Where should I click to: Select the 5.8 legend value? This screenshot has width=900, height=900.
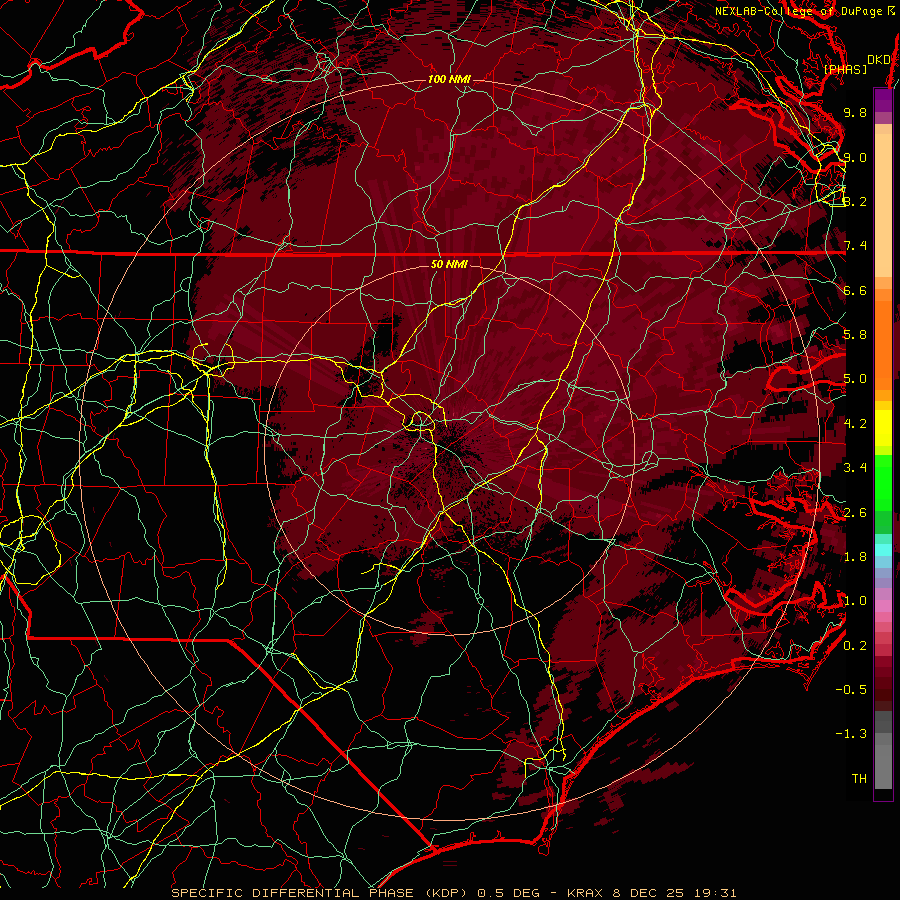point(855,335)
